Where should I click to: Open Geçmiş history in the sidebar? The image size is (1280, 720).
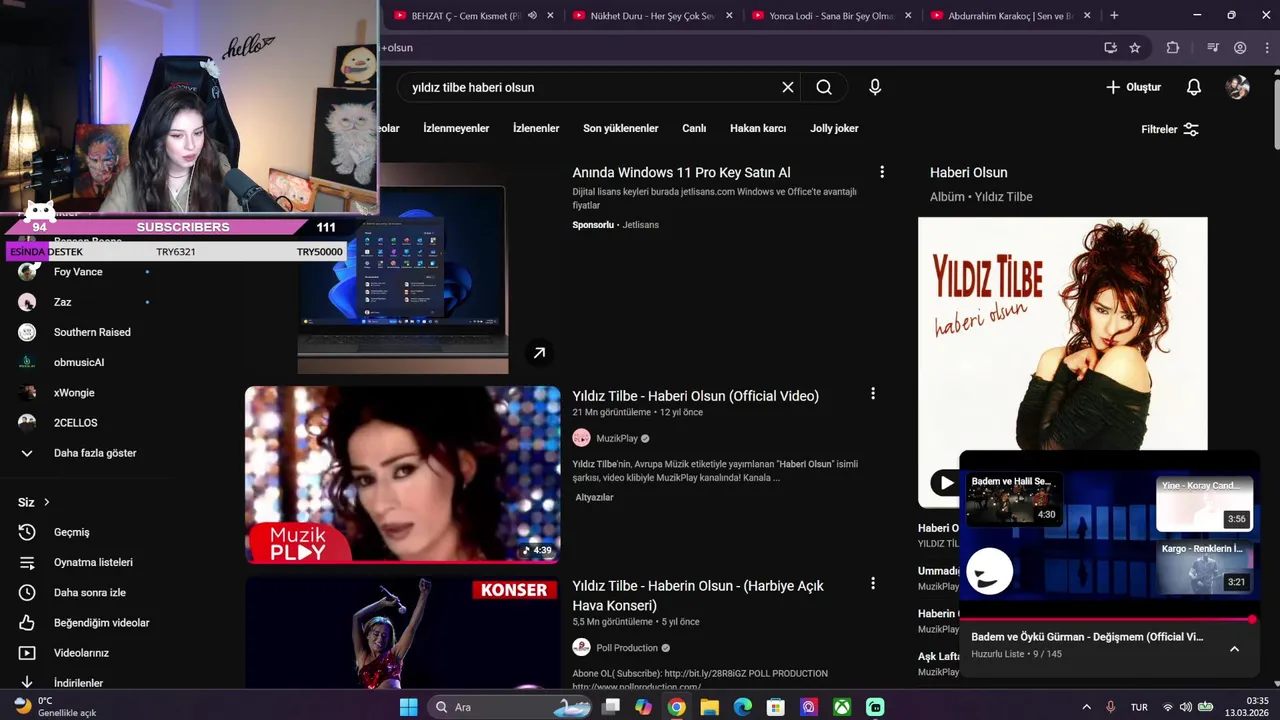[x=71, y=532]
